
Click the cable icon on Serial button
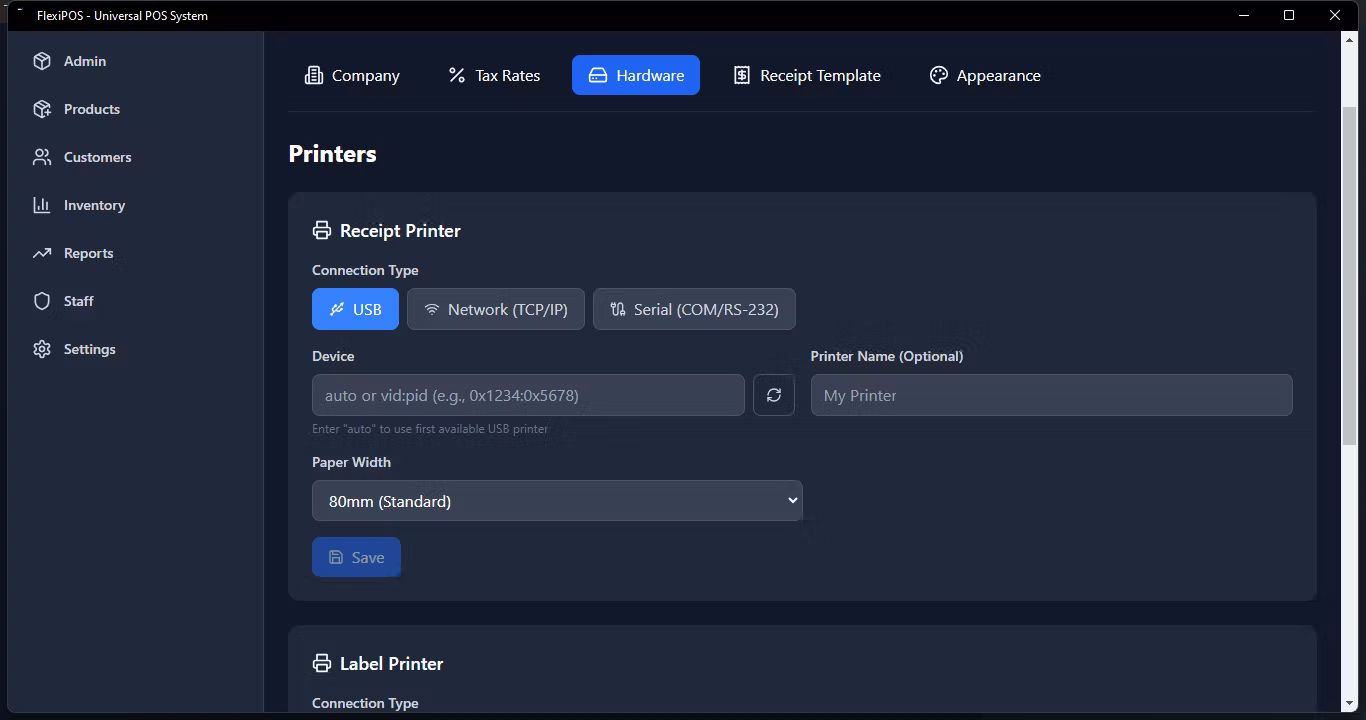[618, 309]
